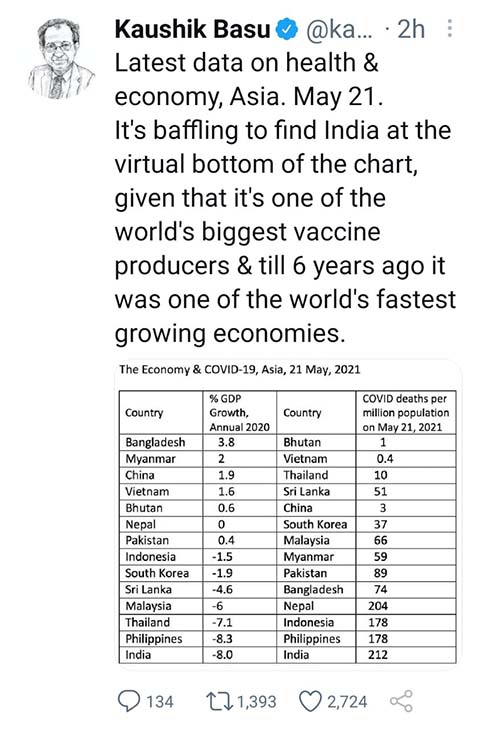Open the share icon menu

point(401,701)
